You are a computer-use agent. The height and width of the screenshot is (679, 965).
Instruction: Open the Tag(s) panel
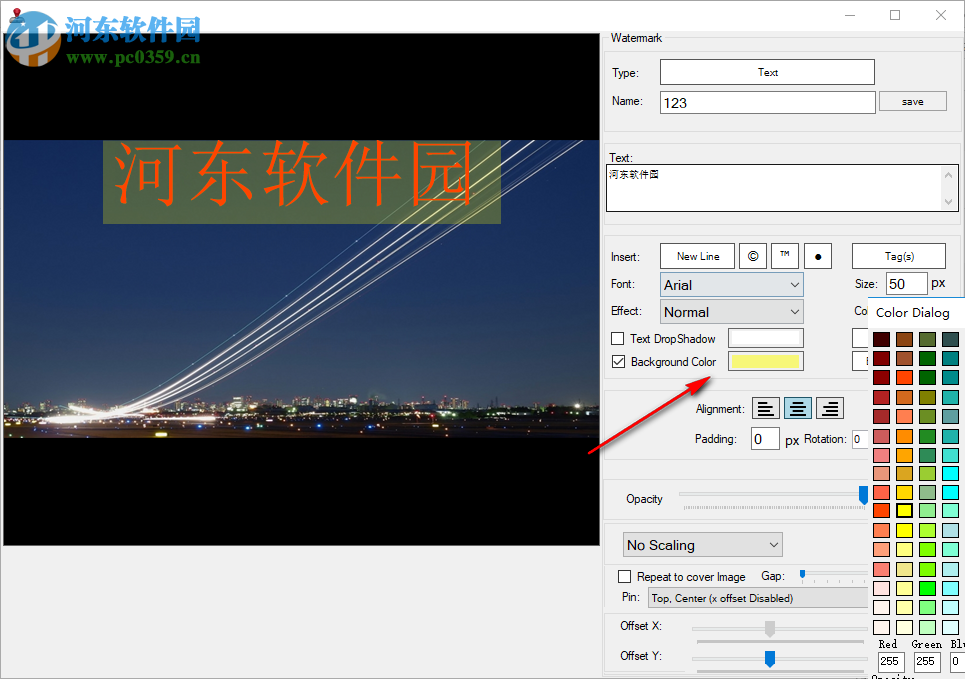[897, 256]
